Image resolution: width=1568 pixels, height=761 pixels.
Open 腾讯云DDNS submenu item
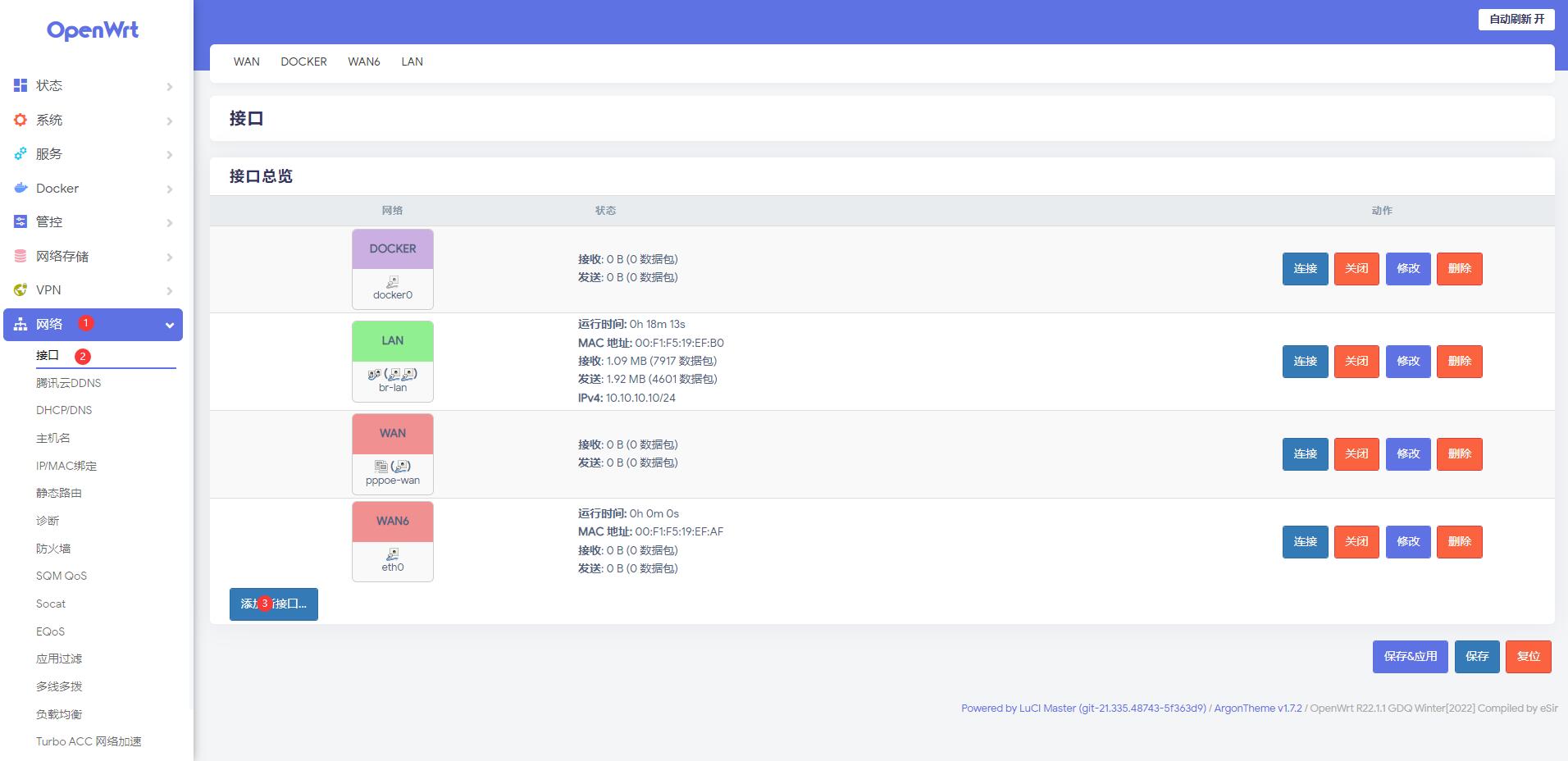click(x=68, y=383)
